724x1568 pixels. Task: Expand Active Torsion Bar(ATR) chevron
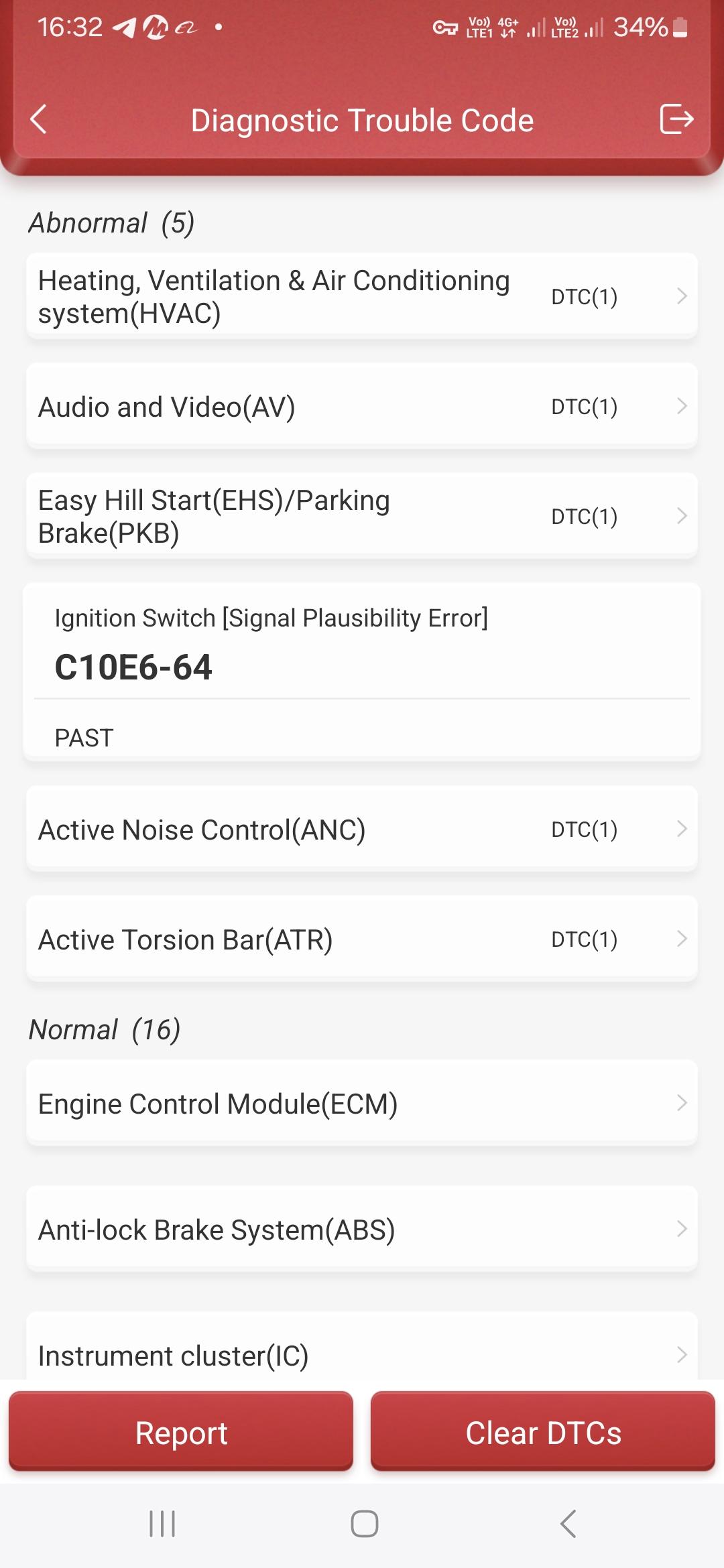point(682,939)
